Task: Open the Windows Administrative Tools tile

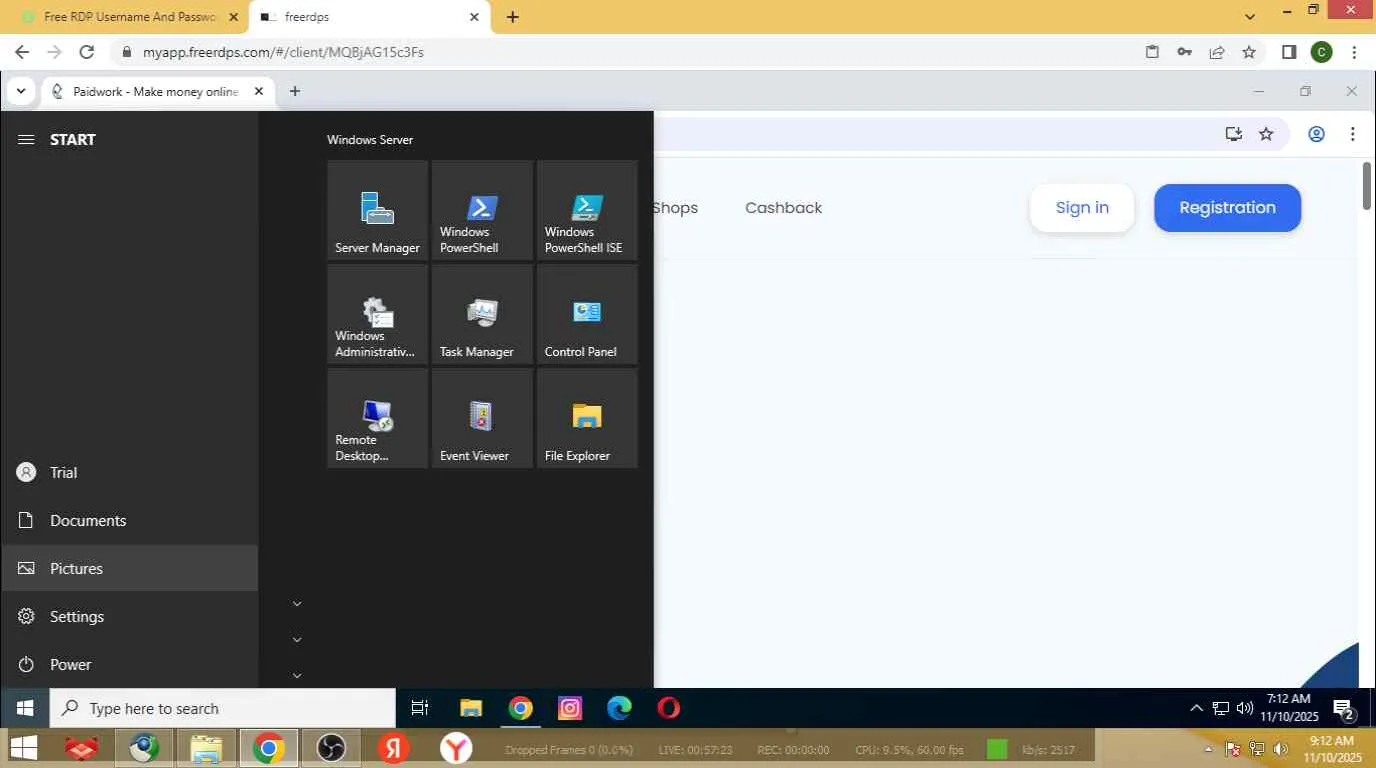Action: tap(377, 314)
